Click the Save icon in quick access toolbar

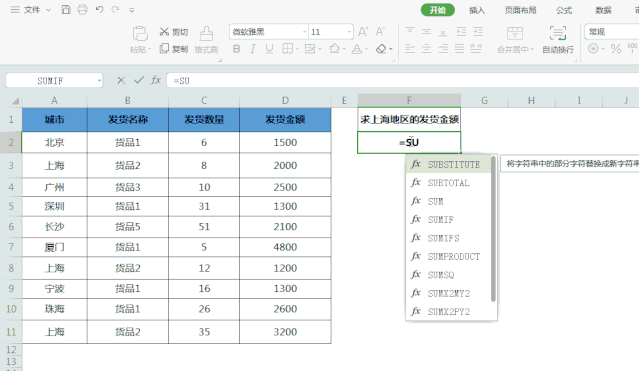coord(66,9)
